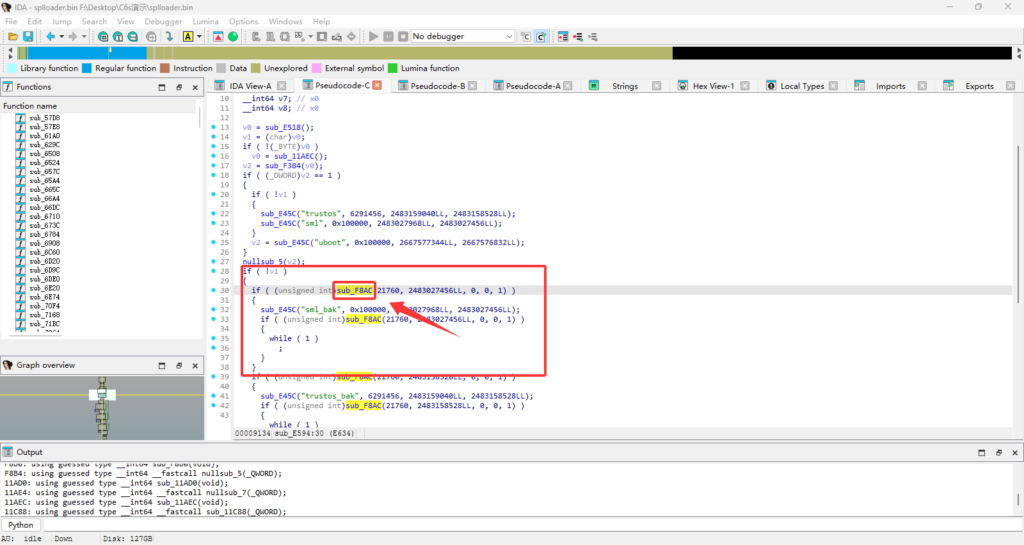Jump back with the blue left arrow
The width and height of the screenshot is (1024, 545).
[50, 37]
